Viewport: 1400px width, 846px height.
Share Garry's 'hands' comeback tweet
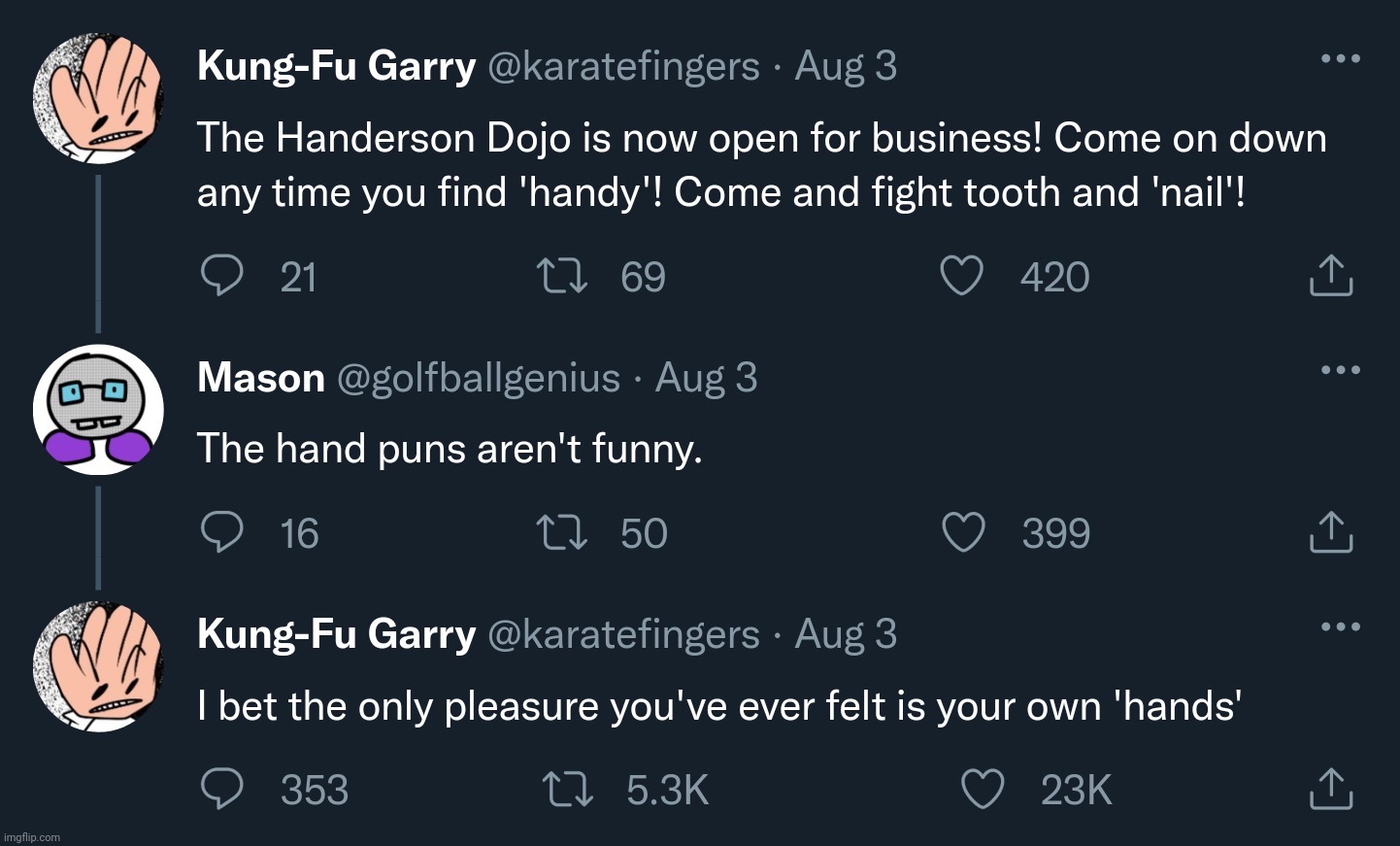pyautogui.click(x=1331, y=789)
